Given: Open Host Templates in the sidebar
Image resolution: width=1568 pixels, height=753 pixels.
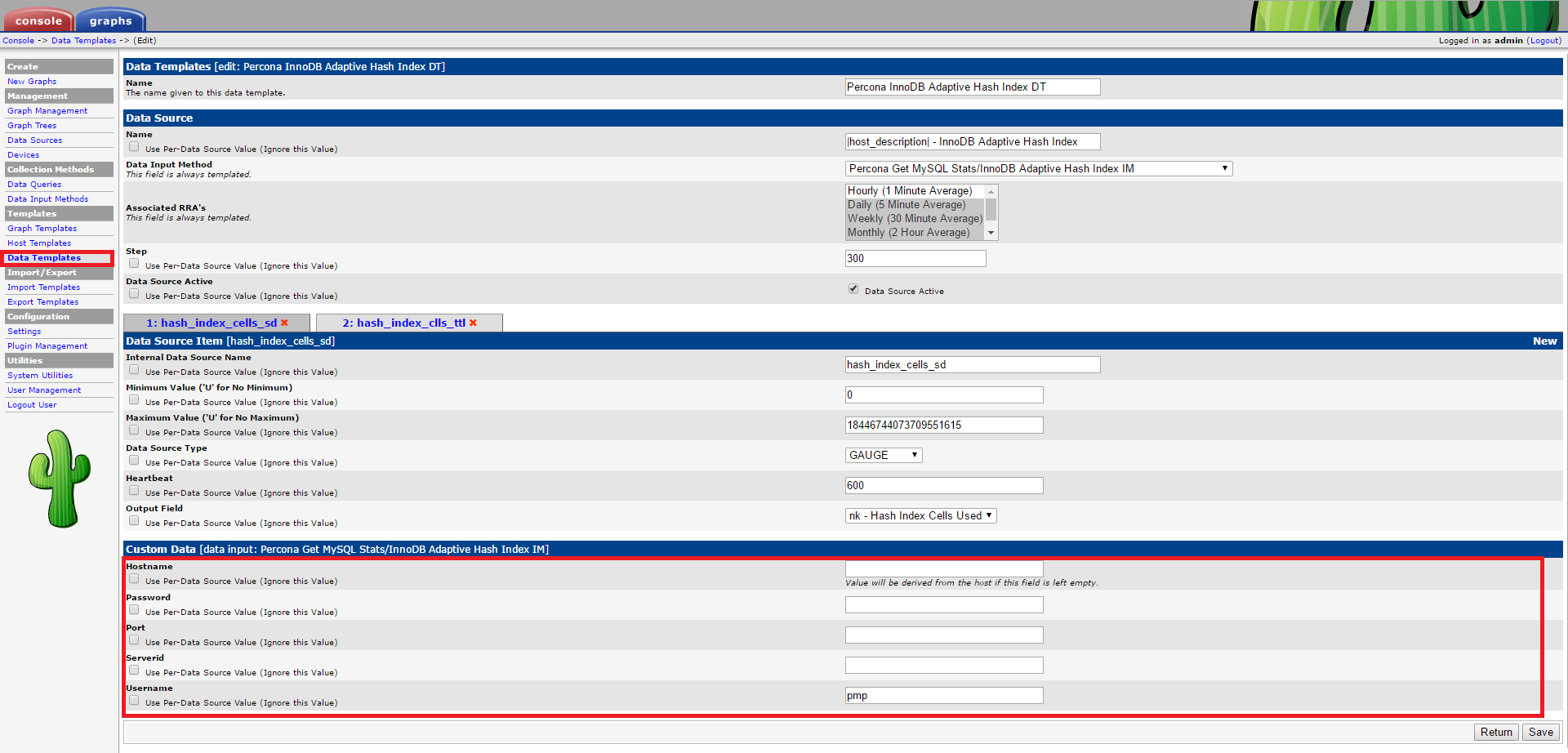Looking at the screenshot, I should (39, 243).
